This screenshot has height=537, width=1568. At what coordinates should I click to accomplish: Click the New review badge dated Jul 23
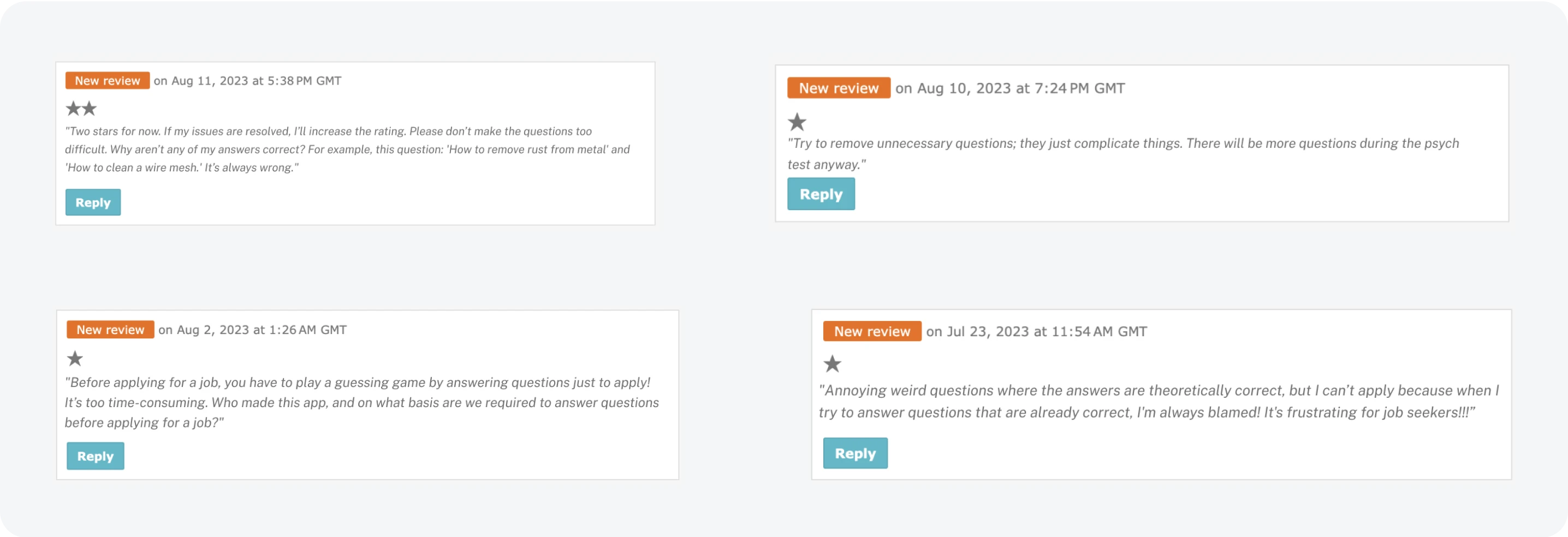(872, 331)
